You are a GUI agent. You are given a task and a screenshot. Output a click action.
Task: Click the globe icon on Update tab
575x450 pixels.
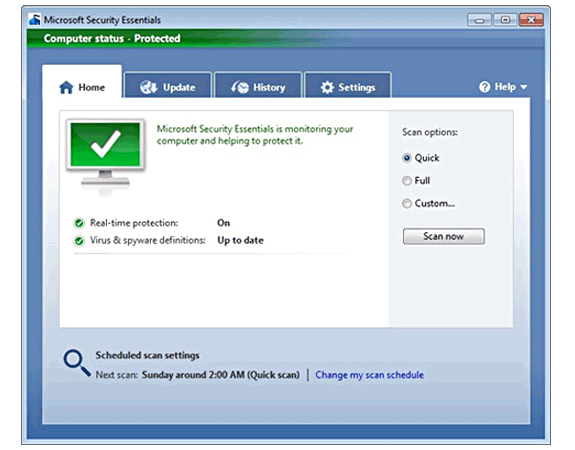pos(149,87)
